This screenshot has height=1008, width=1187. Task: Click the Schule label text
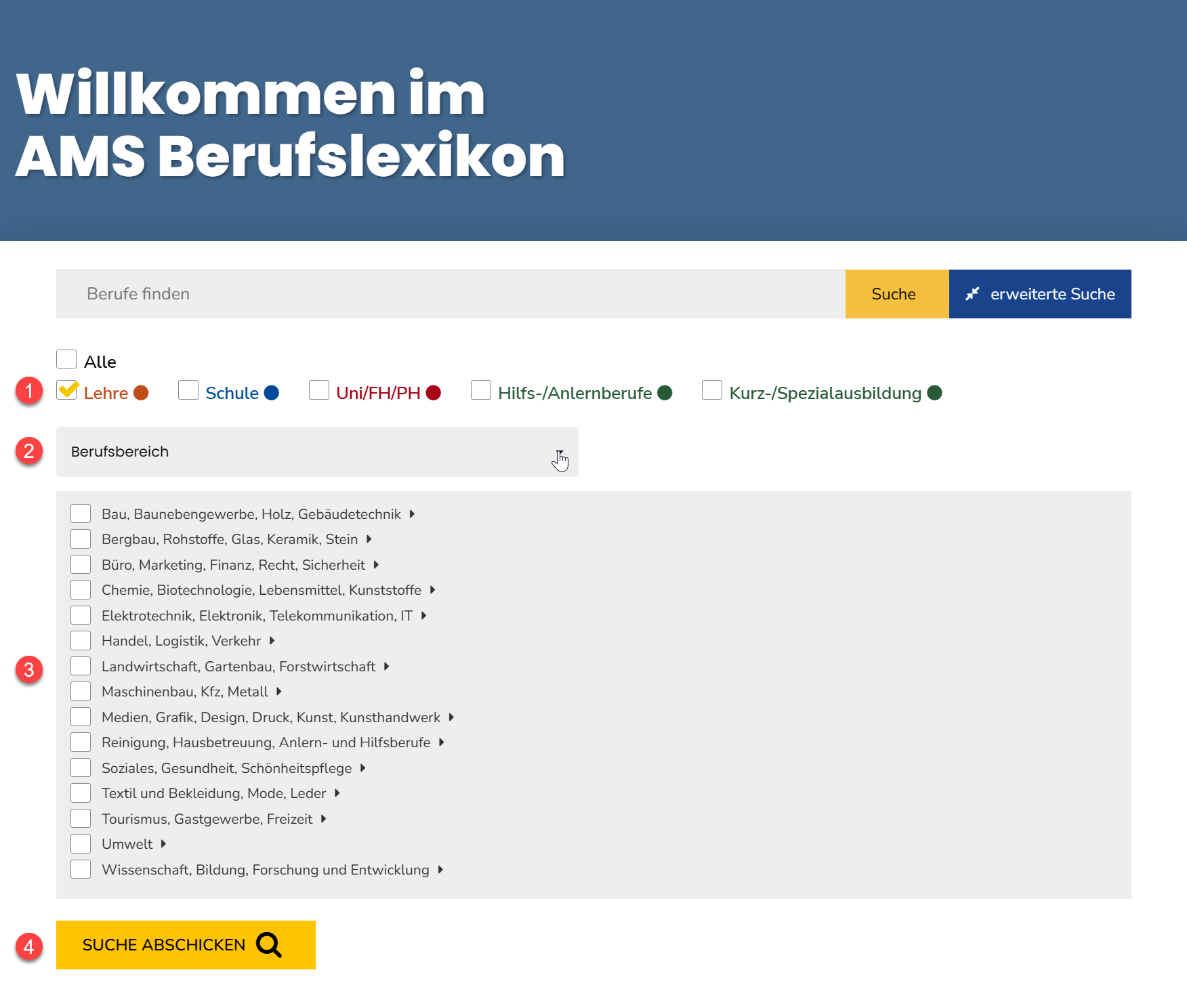[232, 393]
